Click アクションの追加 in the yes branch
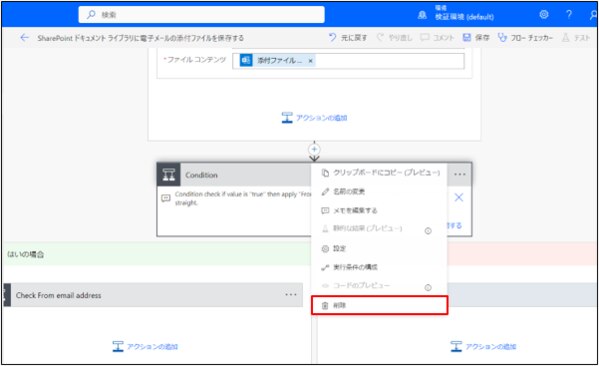This screenshot has width=599, height=366. (x=145, y=347)
